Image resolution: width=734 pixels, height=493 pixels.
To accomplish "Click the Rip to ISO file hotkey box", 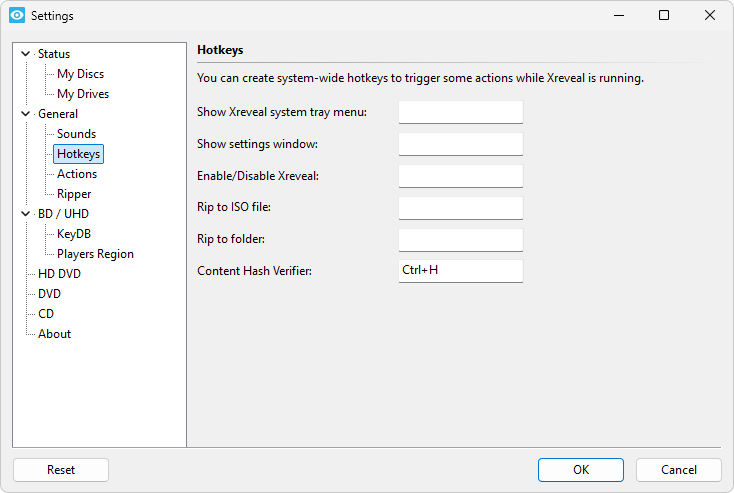I will (460, 208).
